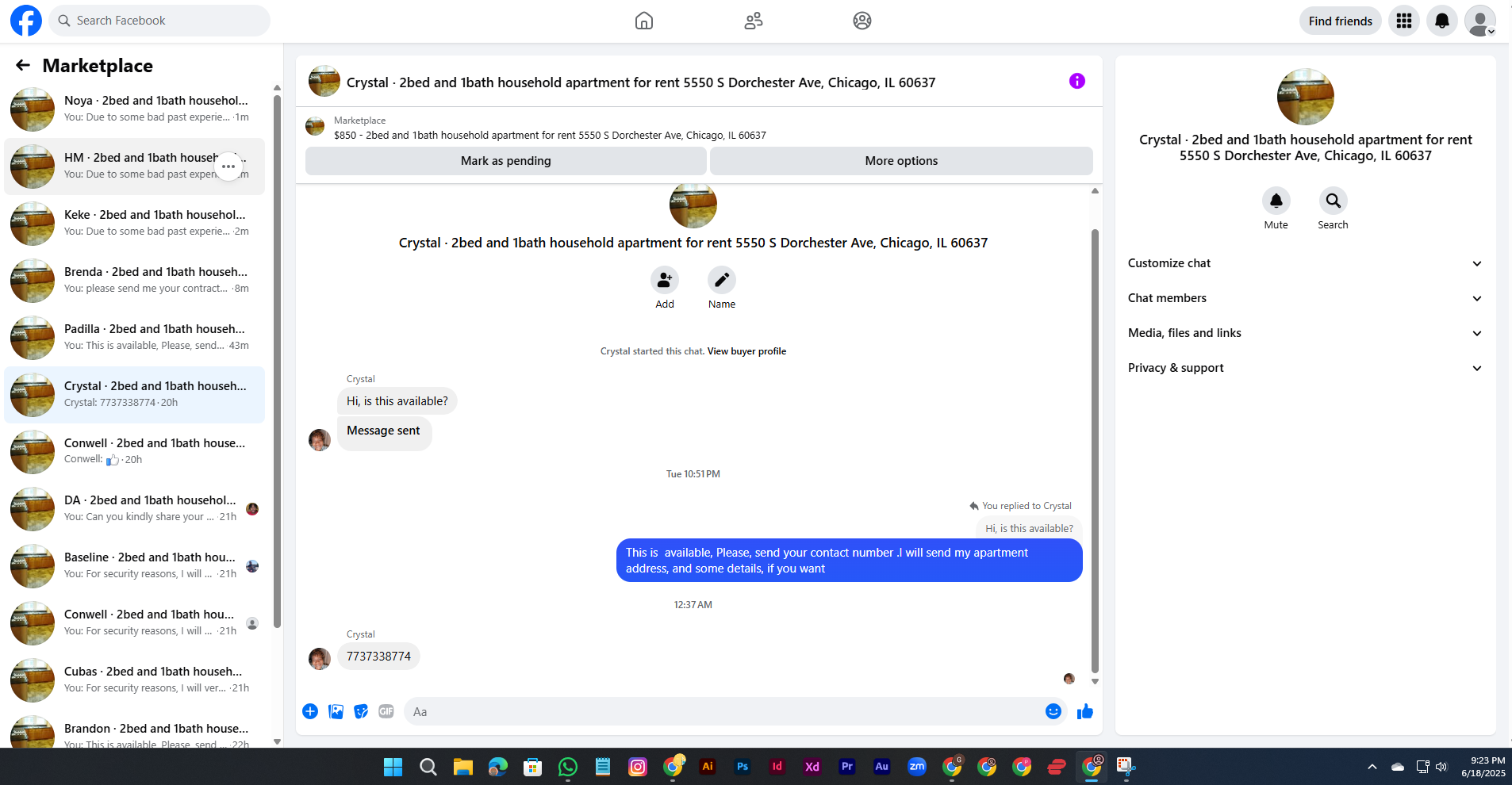Screen dimensions: 1512x785
Task: Open the taskbar clock and date
Action: pos(1483,767)
